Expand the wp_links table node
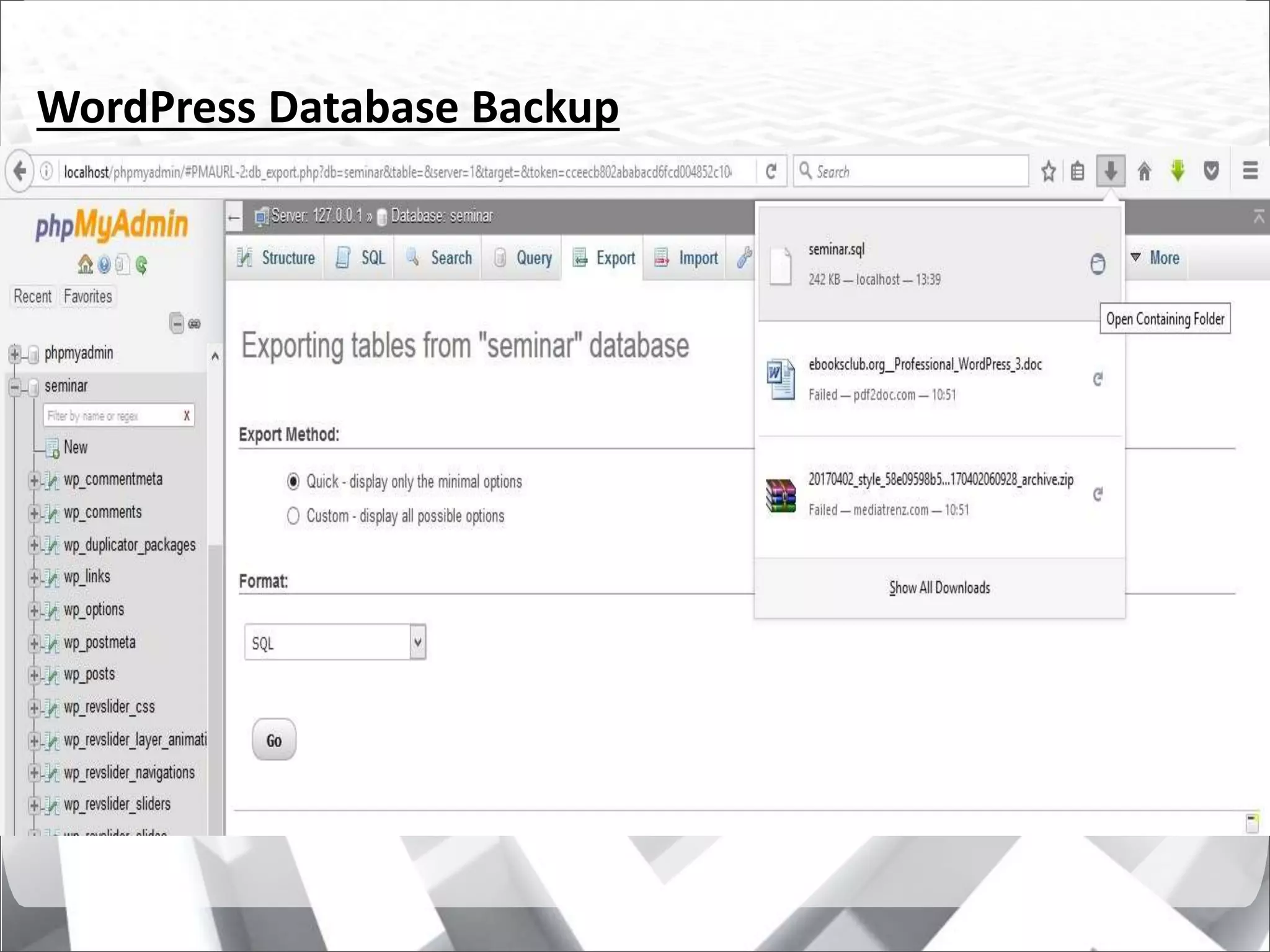Image resolution: width=1270 pixels, height=952 pixels. [x=34, y=578]
